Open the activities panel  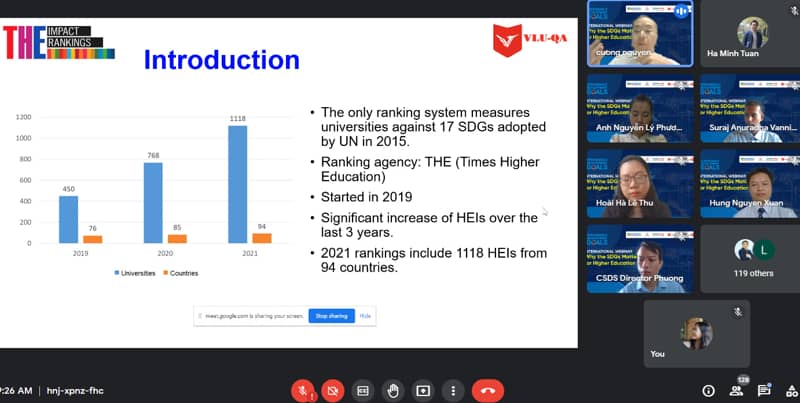pyautogui.click(x=789, y=391)
